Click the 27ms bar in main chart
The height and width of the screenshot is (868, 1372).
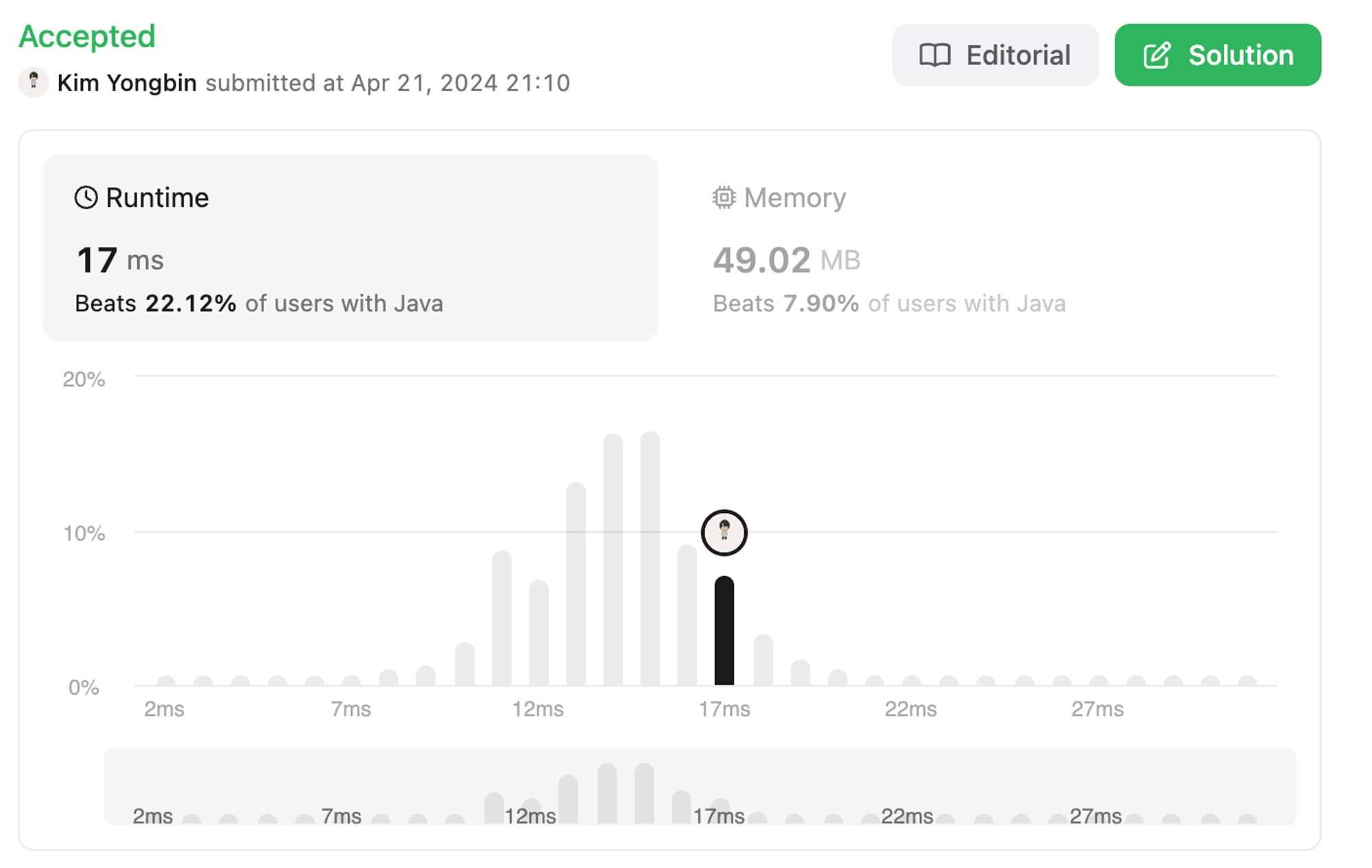pos(1099,680)
